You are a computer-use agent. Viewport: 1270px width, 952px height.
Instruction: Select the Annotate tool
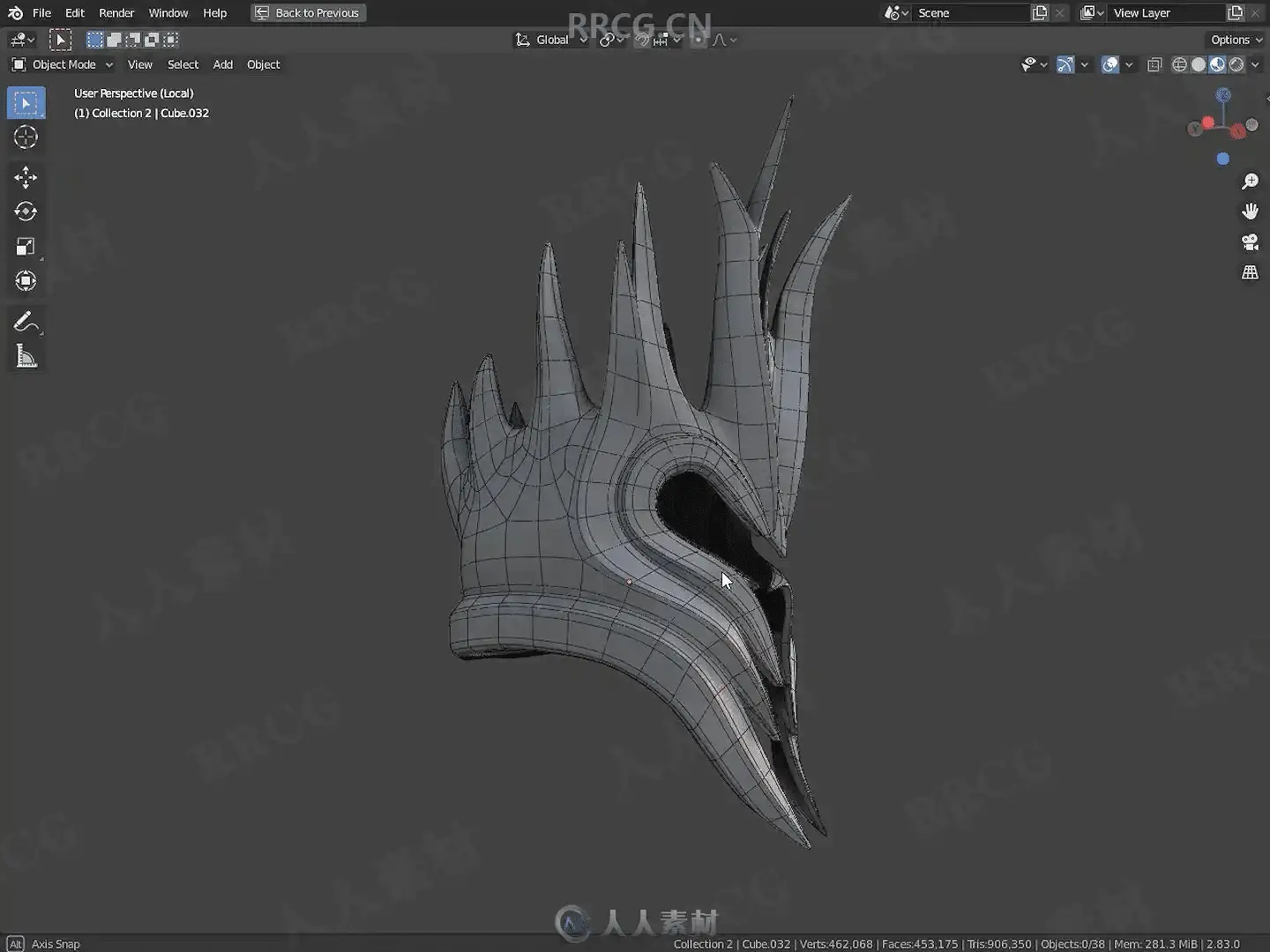(x=26, y=322)
